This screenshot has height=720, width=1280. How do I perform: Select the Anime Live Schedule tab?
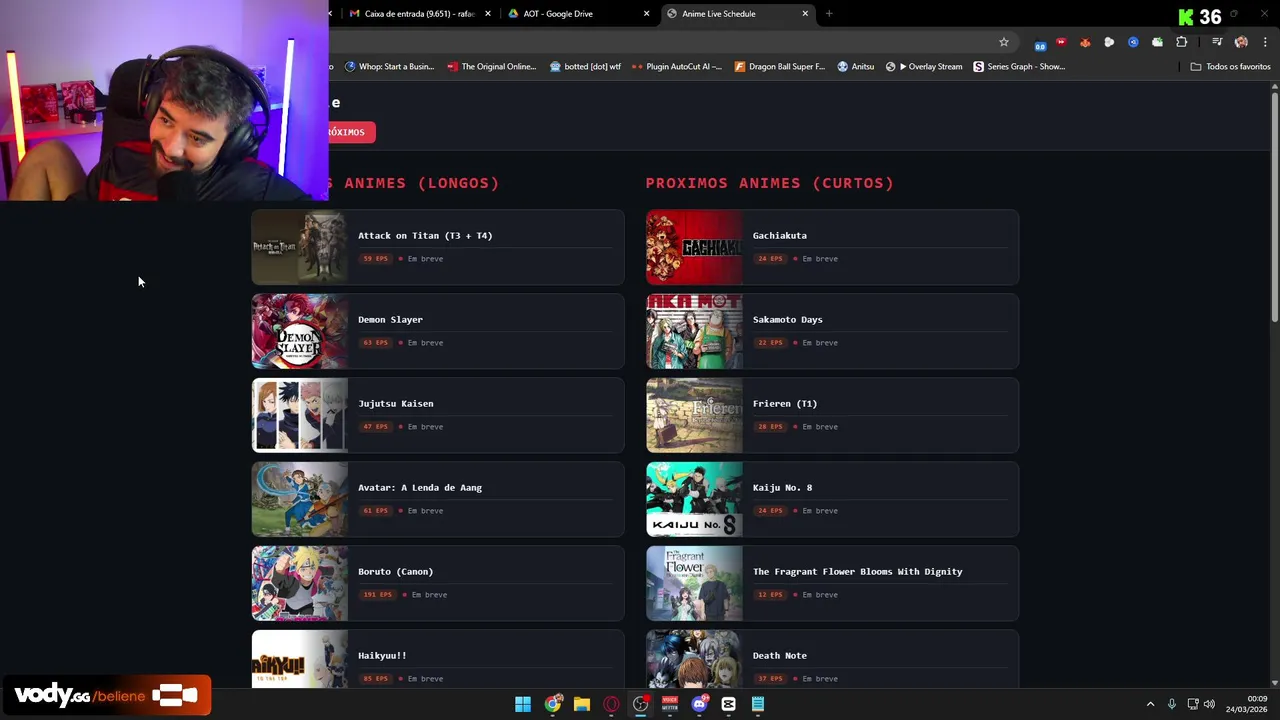click(x=737, y=14)
